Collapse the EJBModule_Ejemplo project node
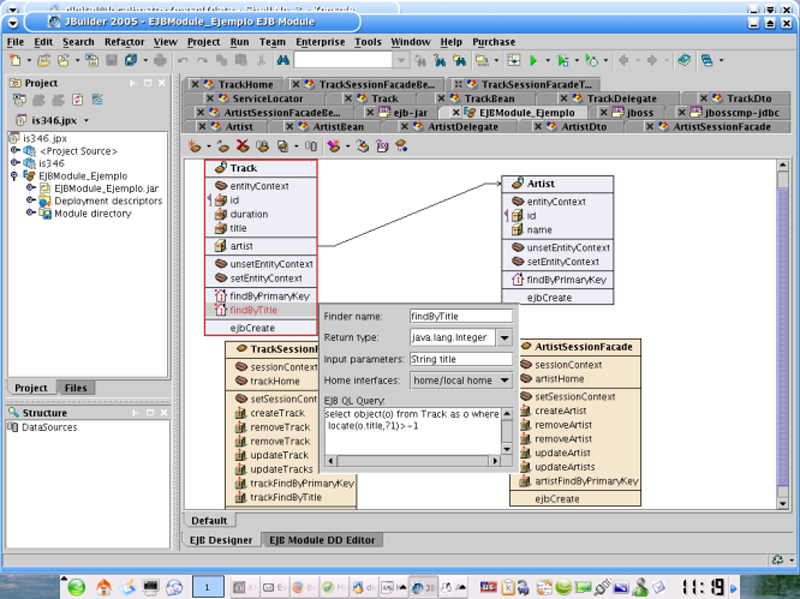This screenshot has height=599, width=800. 14,175
